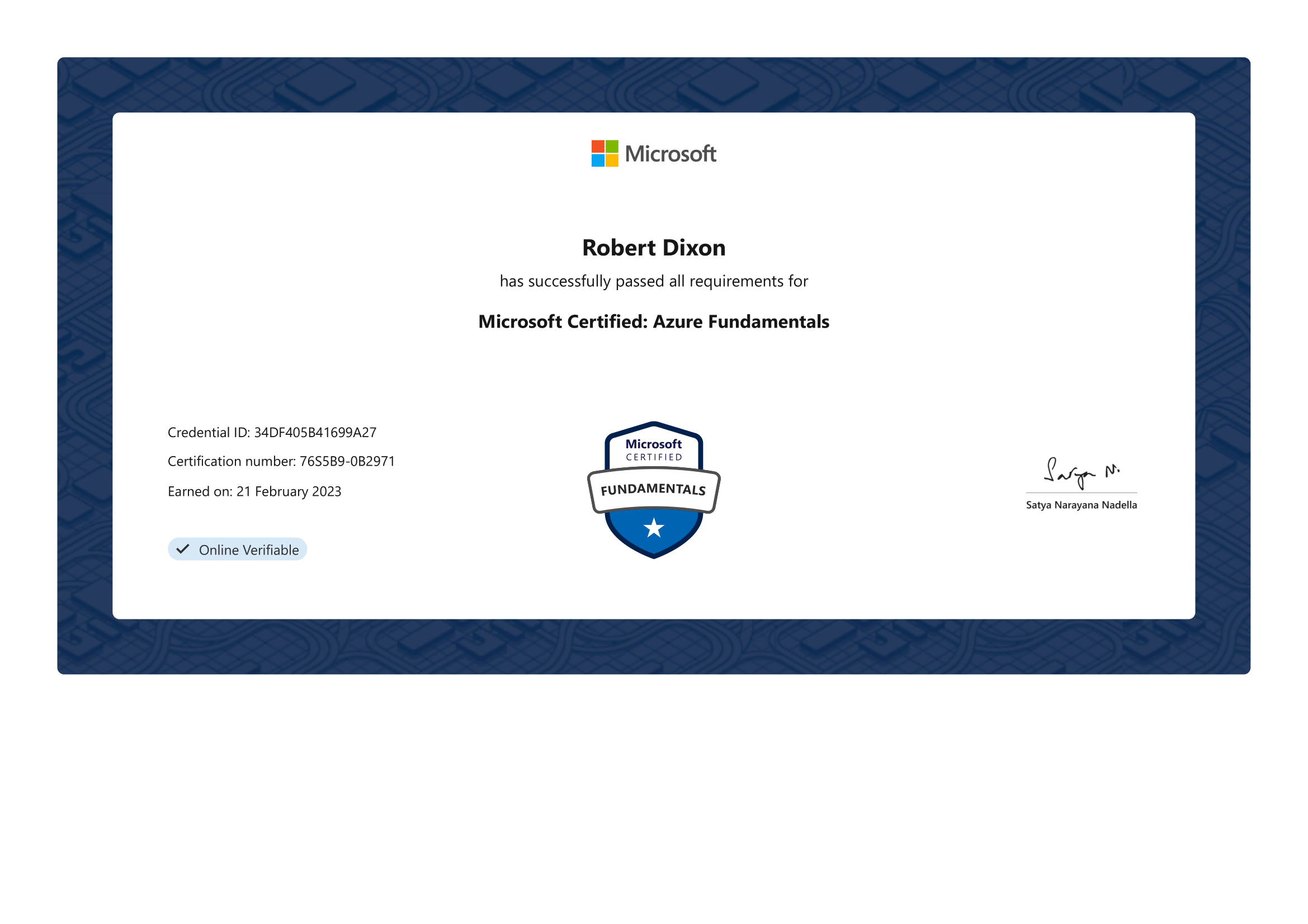The height and width of the screenshot is (924, 1308).
Task: Click the Credential ID 34DF405B41699A27 text
Action: click(272, 433)
